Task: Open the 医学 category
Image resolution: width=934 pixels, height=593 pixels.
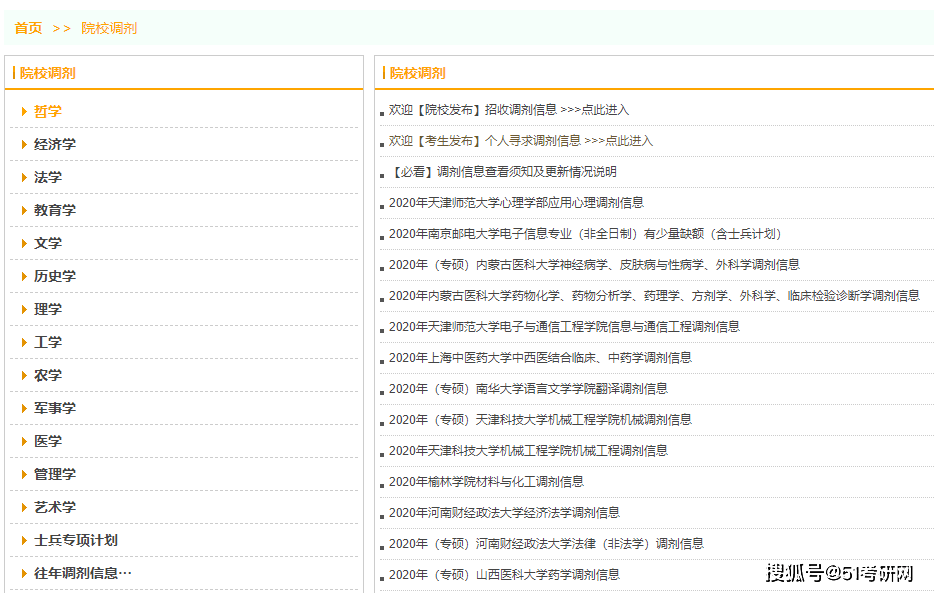Action: tap(47, 441)
